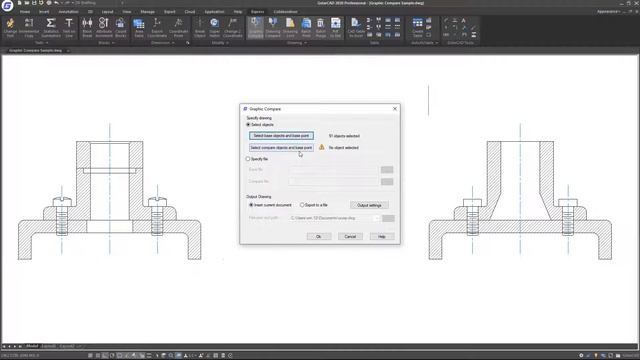Expand the Blocks ribbon panel

106,42
